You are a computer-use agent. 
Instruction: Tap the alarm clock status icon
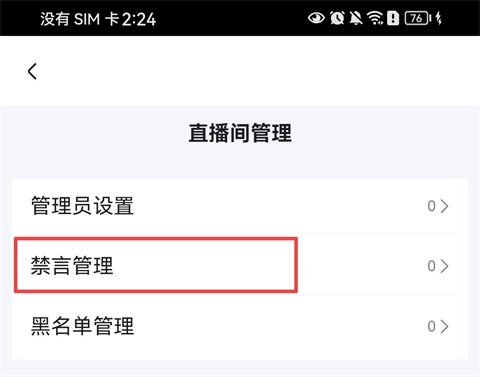pos(337,18)
